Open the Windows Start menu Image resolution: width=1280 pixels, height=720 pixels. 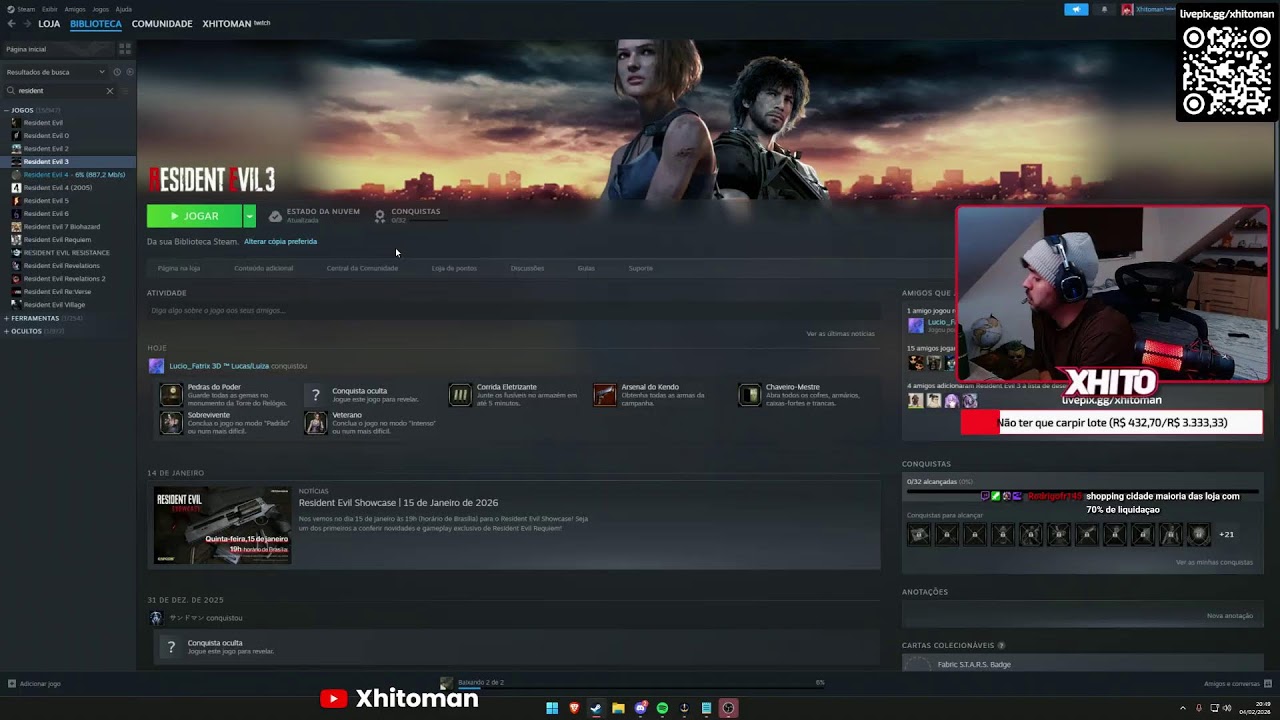pos(552,708)
